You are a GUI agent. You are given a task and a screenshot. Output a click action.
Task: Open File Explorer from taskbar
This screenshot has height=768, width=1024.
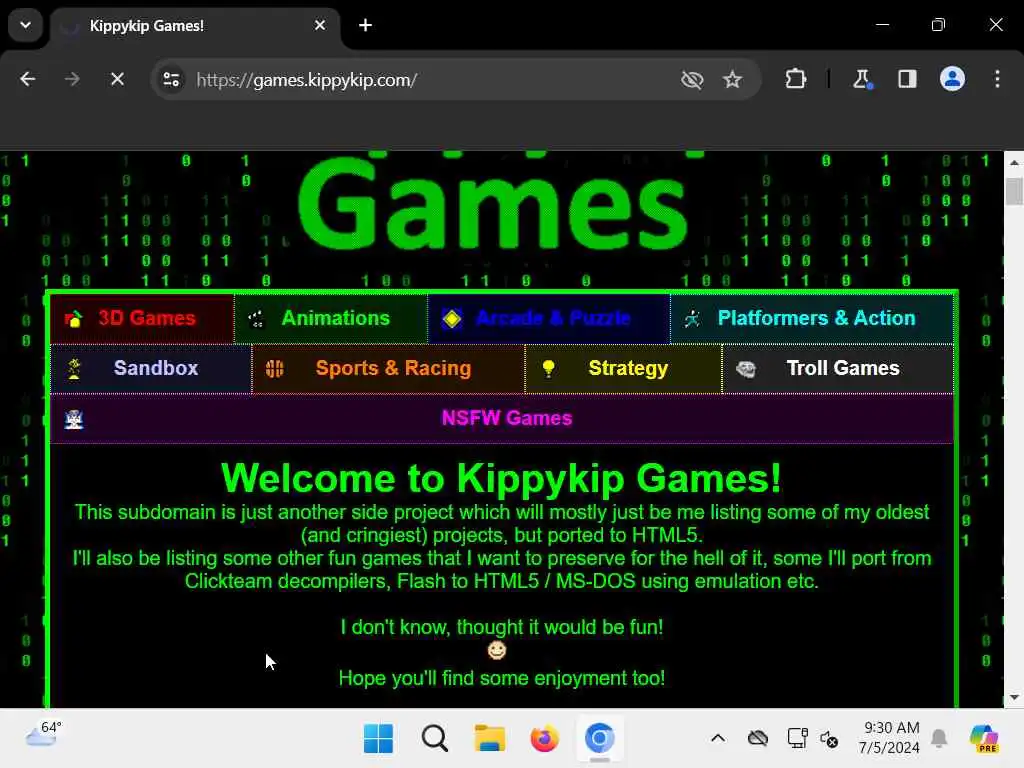pyautogui.click(x=490, y=739)
